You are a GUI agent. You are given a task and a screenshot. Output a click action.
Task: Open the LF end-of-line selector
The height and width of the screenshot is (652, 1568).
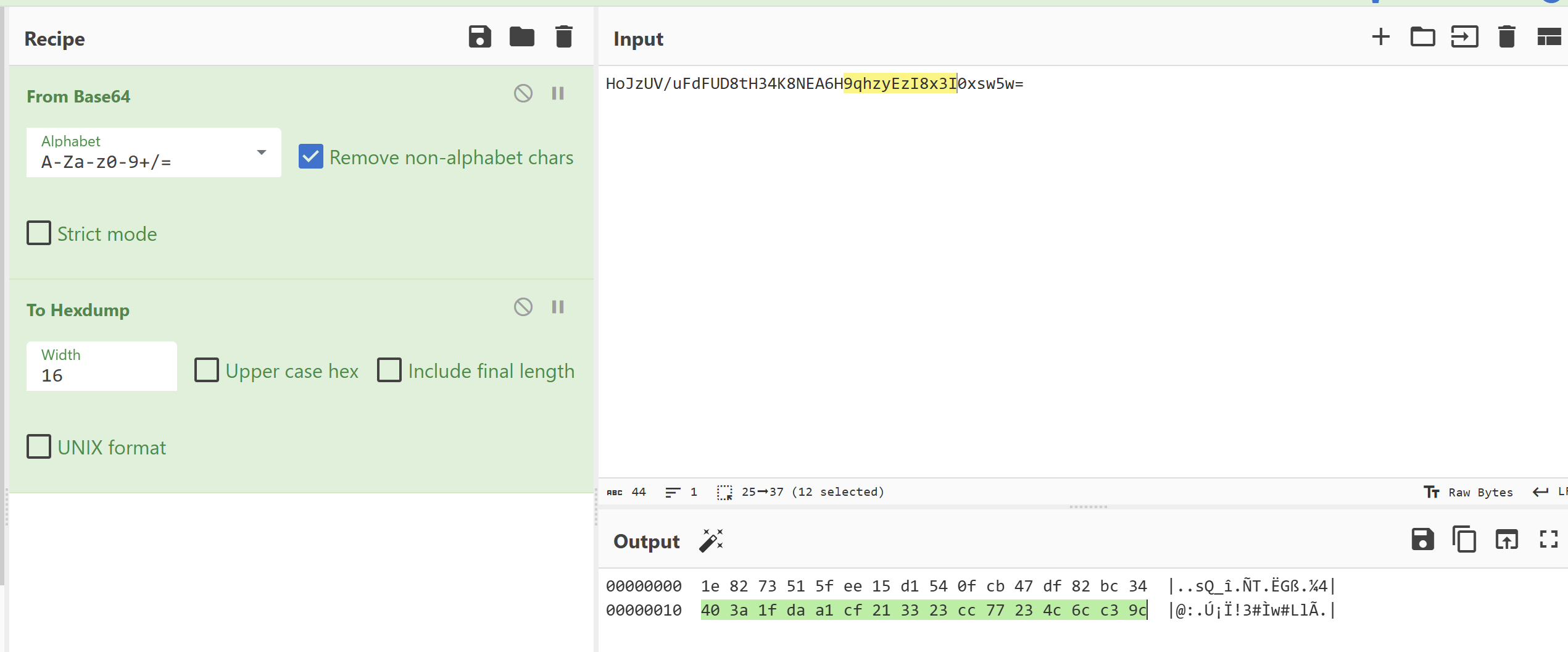[x=1550, y=492]
